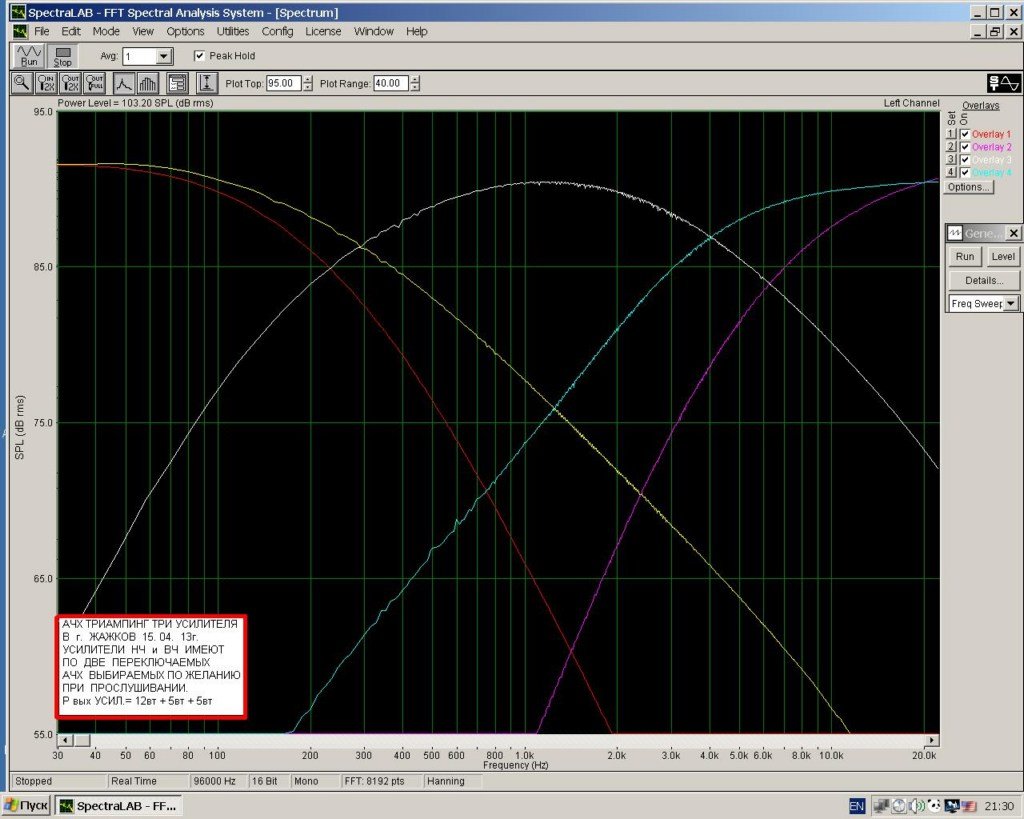The image size is (1024, 819).
Task: Click the auto-scale amplitude icon
Action: click(x=207, y=83)
